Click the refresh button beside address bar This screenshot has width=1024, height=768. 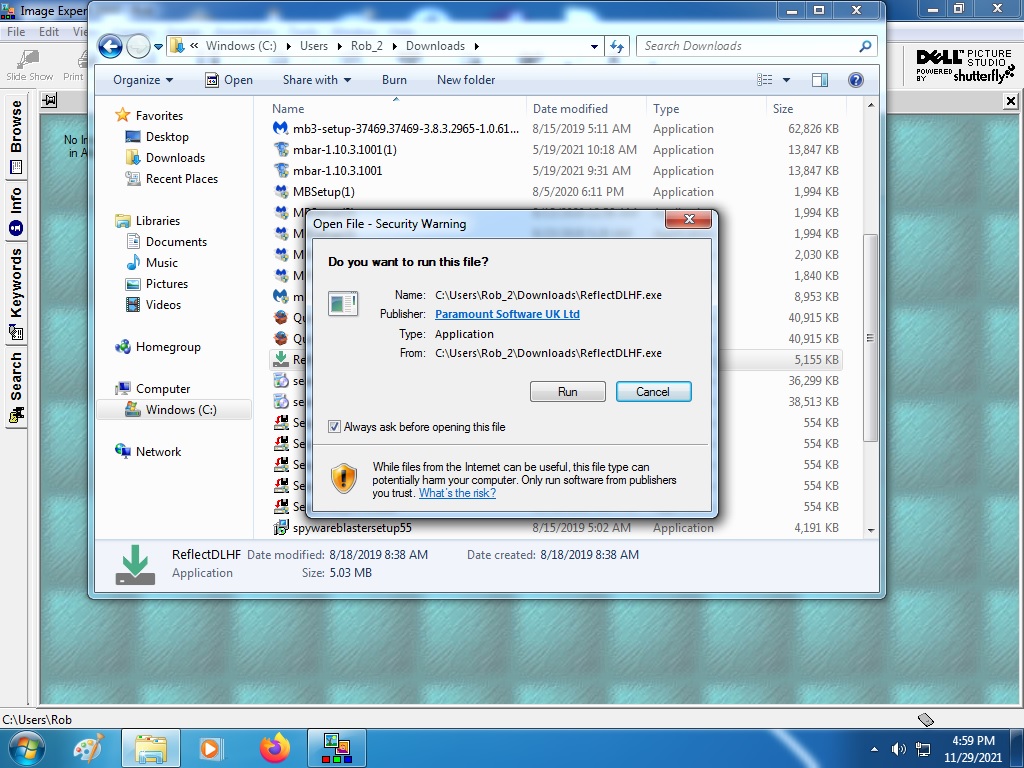pos(616,46)
